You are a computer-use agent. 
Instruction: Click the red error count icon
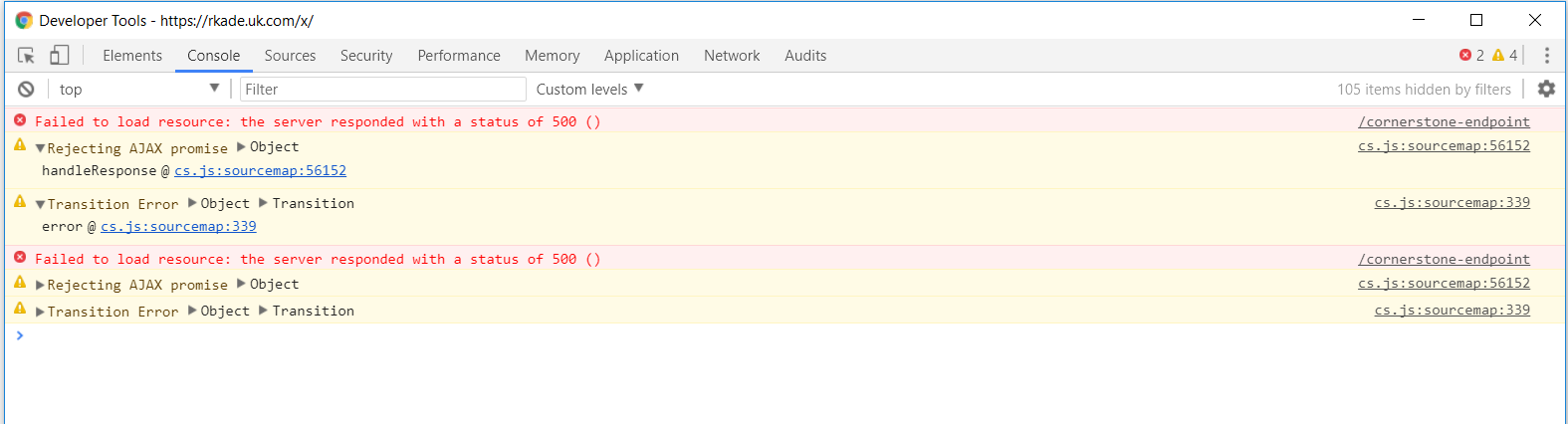point(1465,56)
